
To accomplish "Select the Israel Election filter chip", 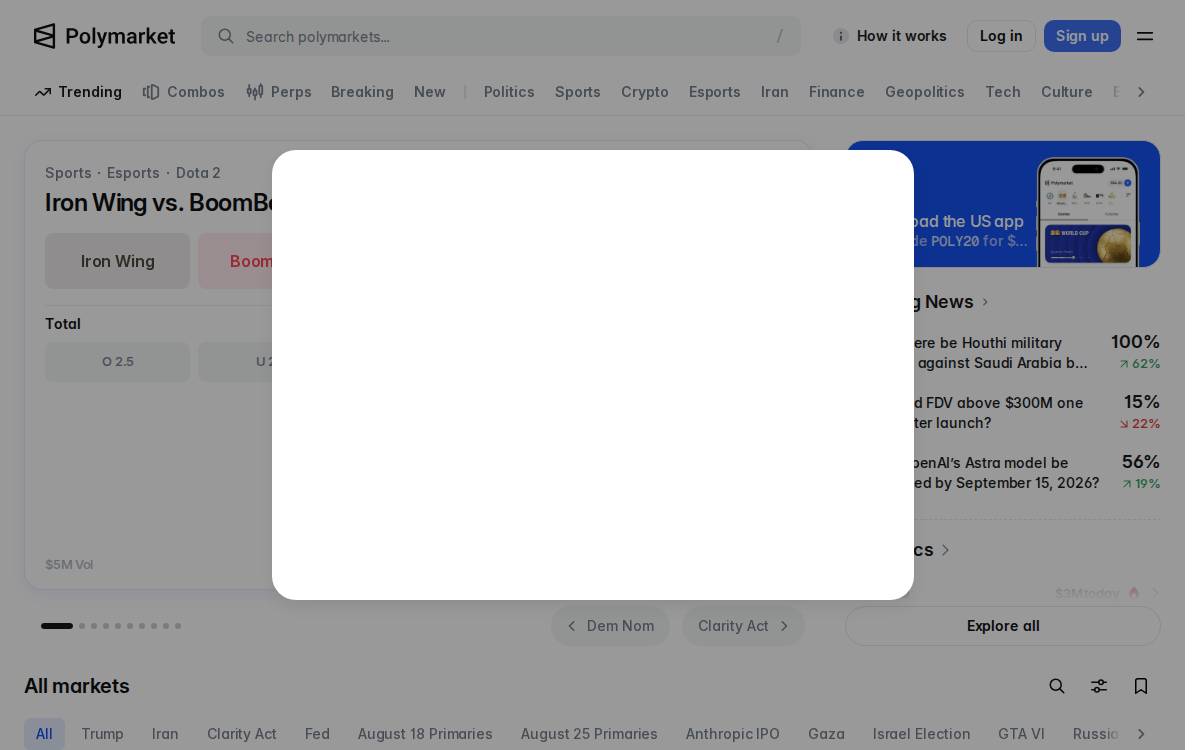I will (x=921, y=734).
